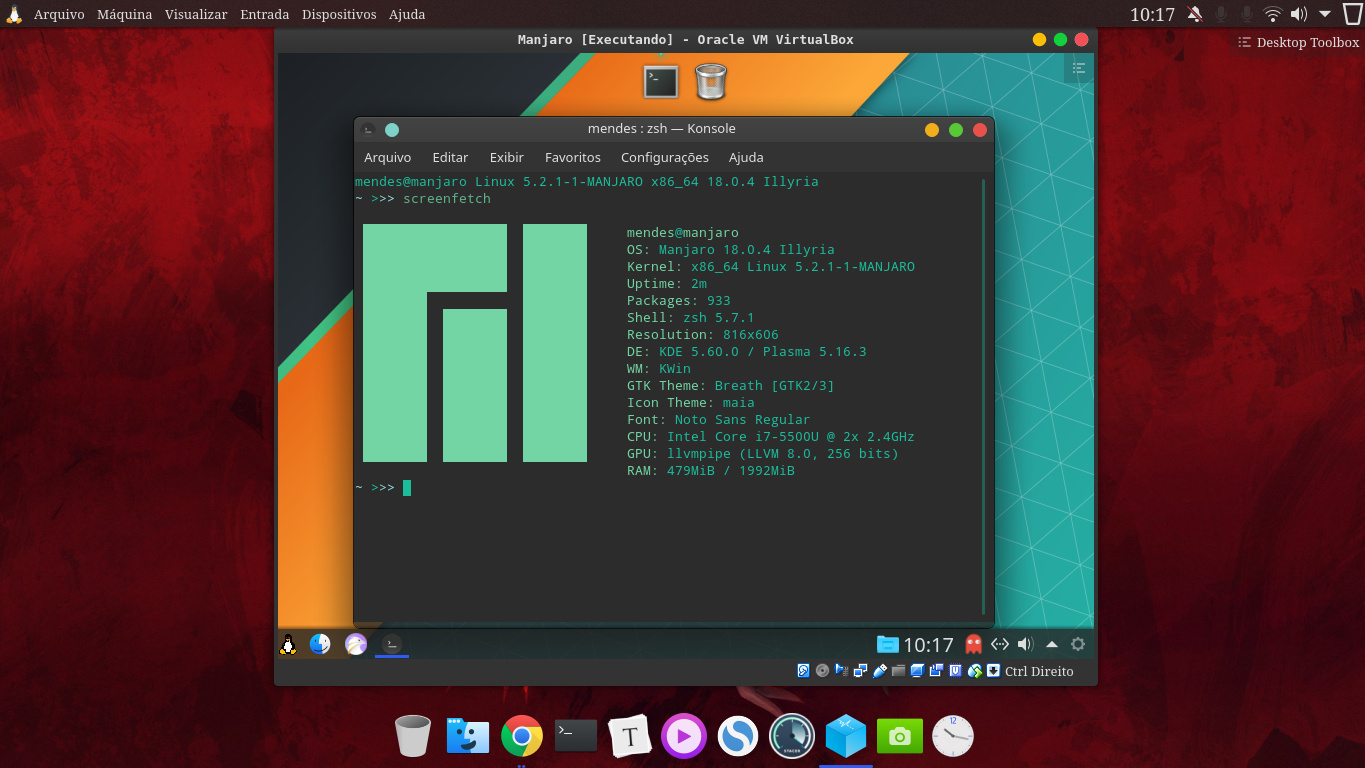
Task: Open the network adapters indicator in VirtualBox status bar
Action: coord(860,671)
